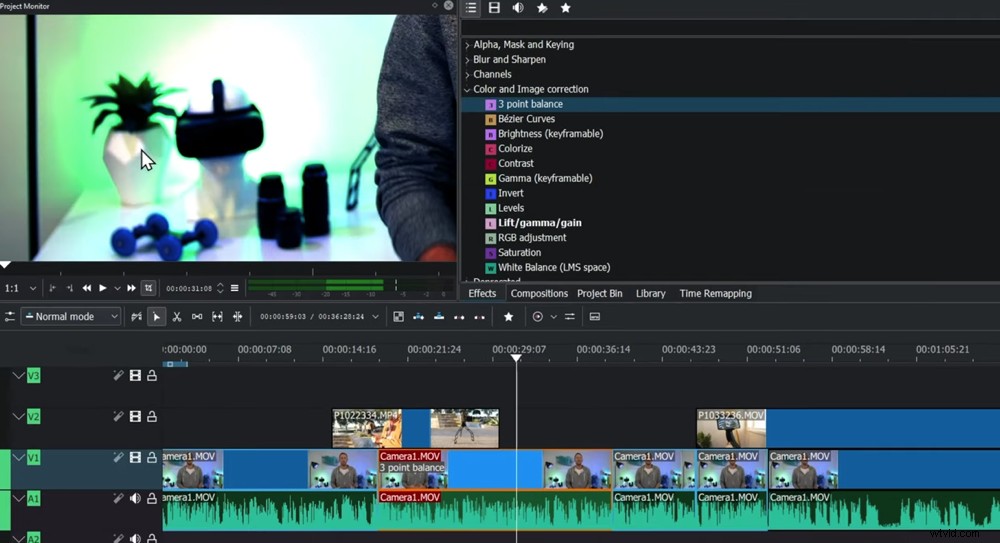Insert clip zone in timeline

[x=418, y=316]
